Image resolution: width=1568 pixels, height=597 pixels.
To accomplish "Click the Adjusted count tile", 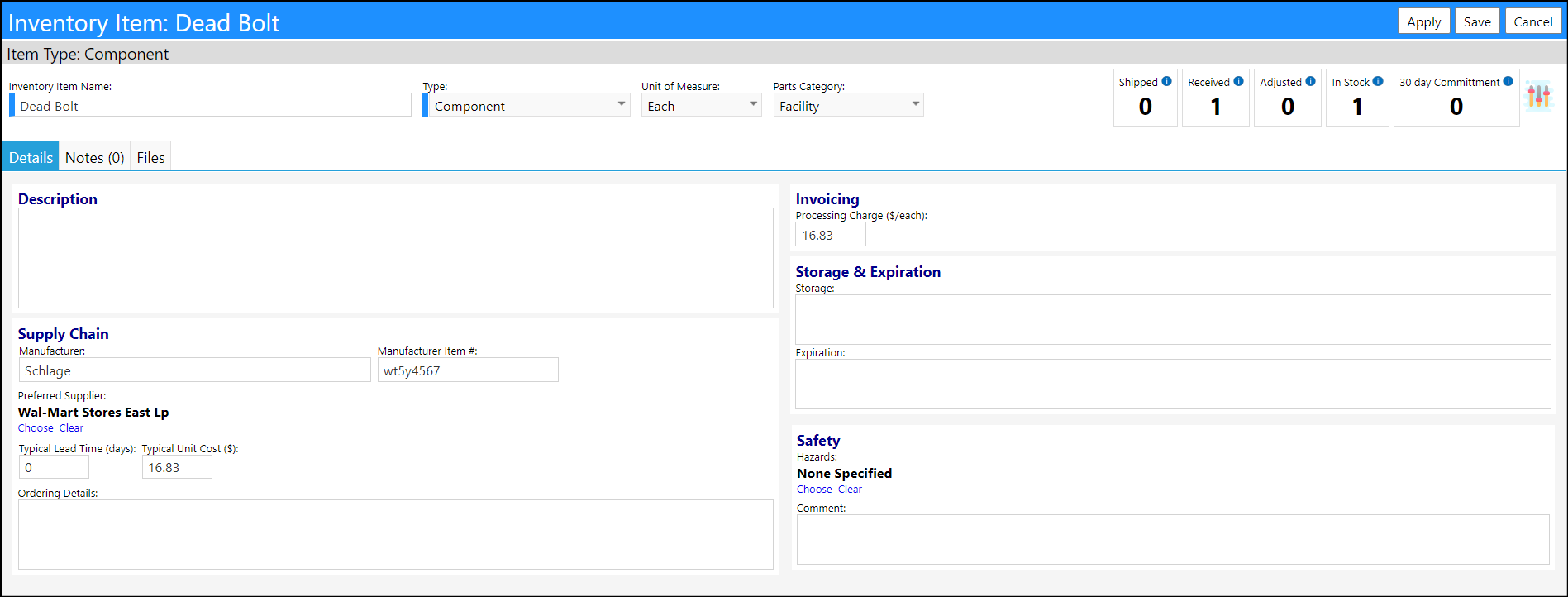I will (1288, 98).
